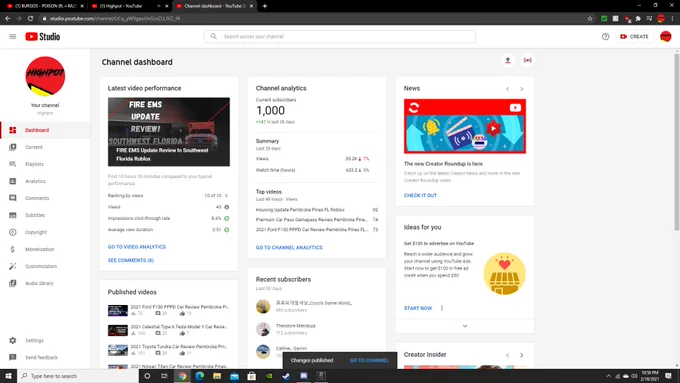Click GO TO CHANNEL in the toast

tap(369, 360)
